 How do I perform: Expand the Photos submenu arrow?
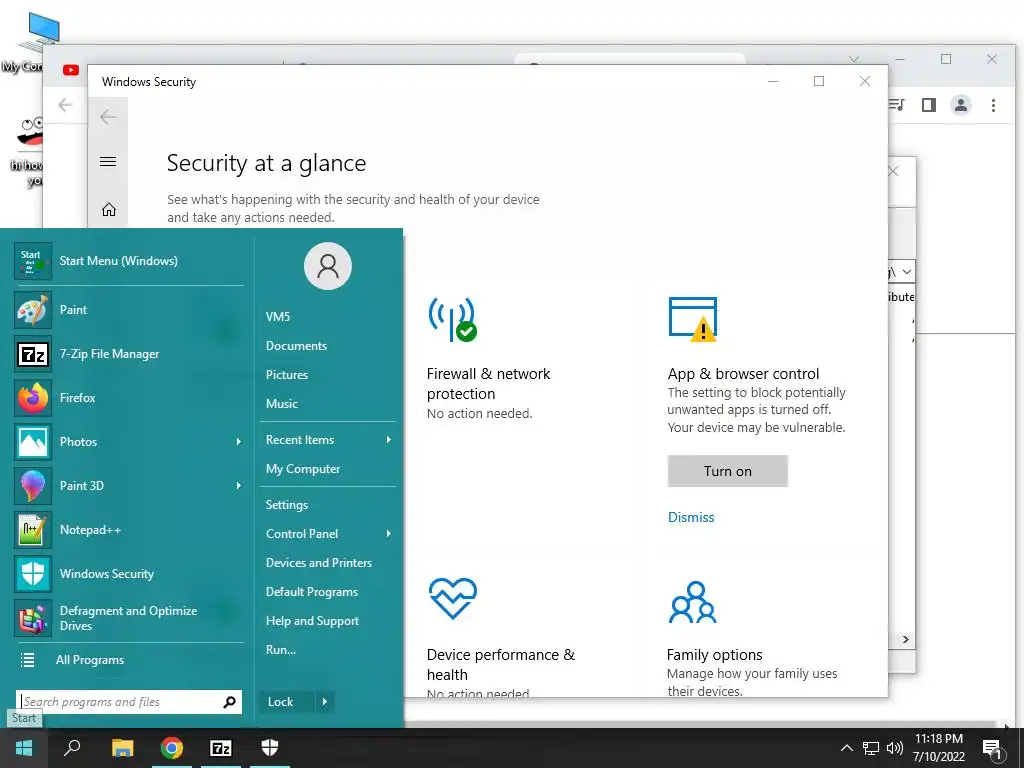[x=238, y=442]
